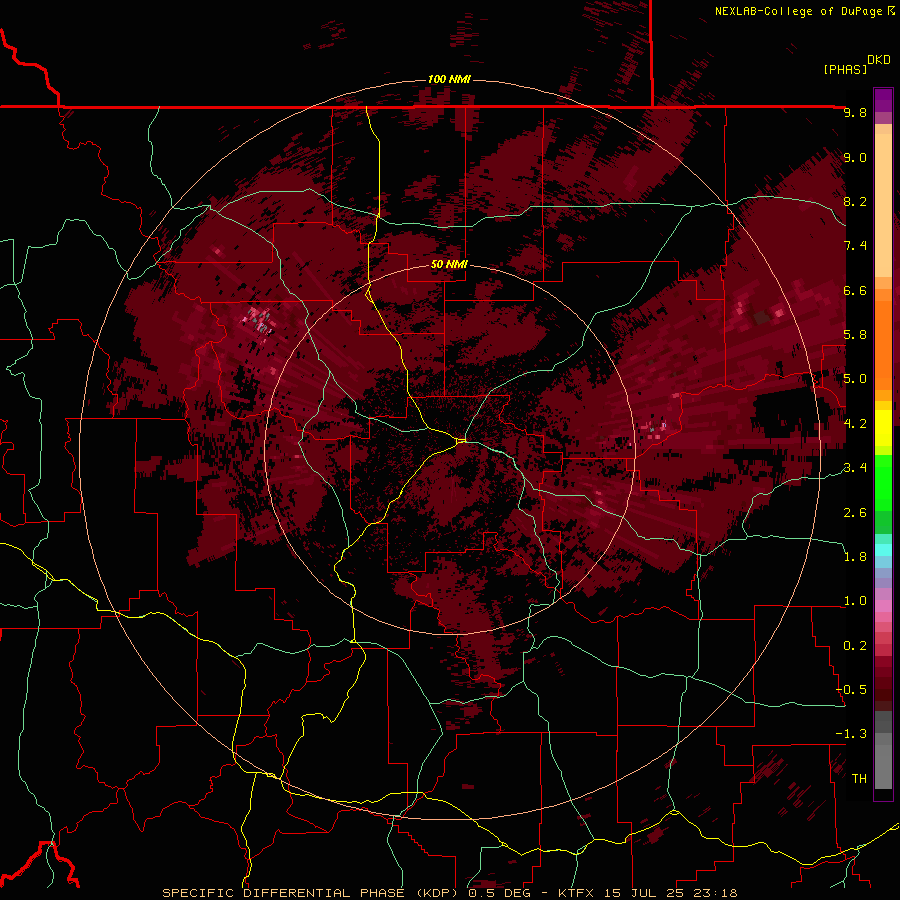Click the 0.2 value on the color scale

pos(855,646)
